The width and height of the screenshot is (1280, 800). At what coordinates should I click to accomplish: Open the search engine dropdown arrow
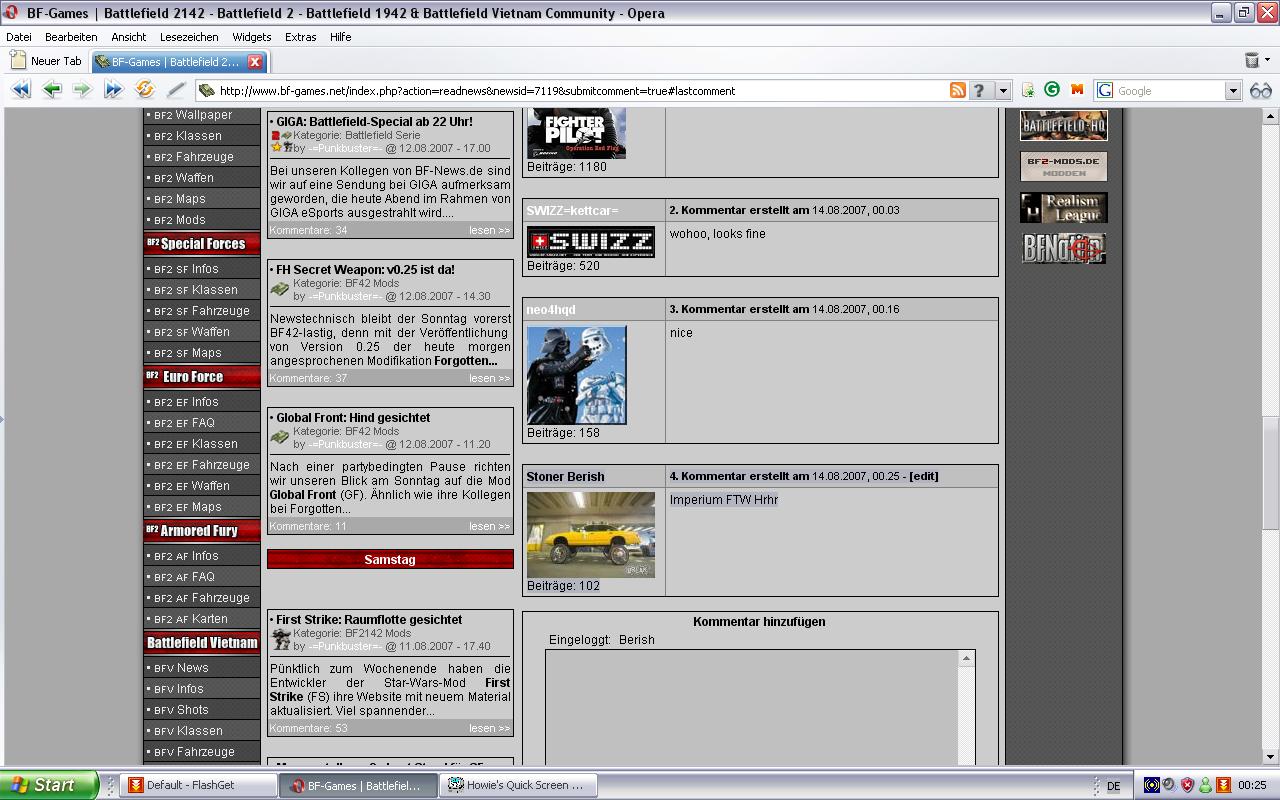point(1233,90)
